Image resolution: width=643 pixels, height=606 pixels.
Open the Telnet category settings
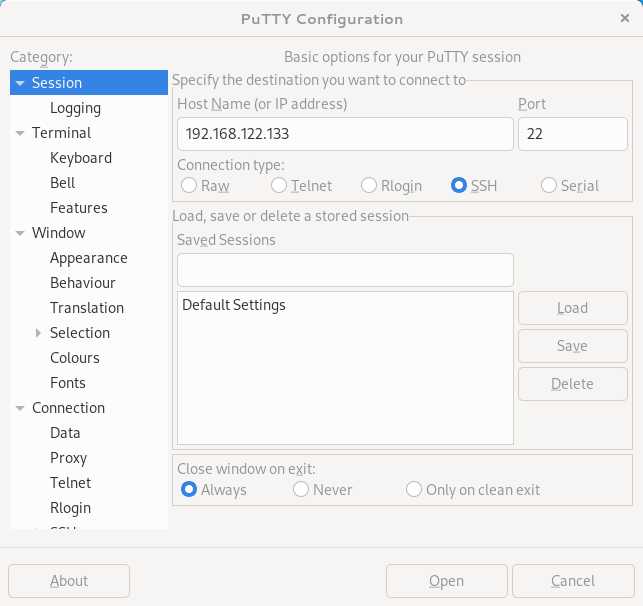point(89,483)
